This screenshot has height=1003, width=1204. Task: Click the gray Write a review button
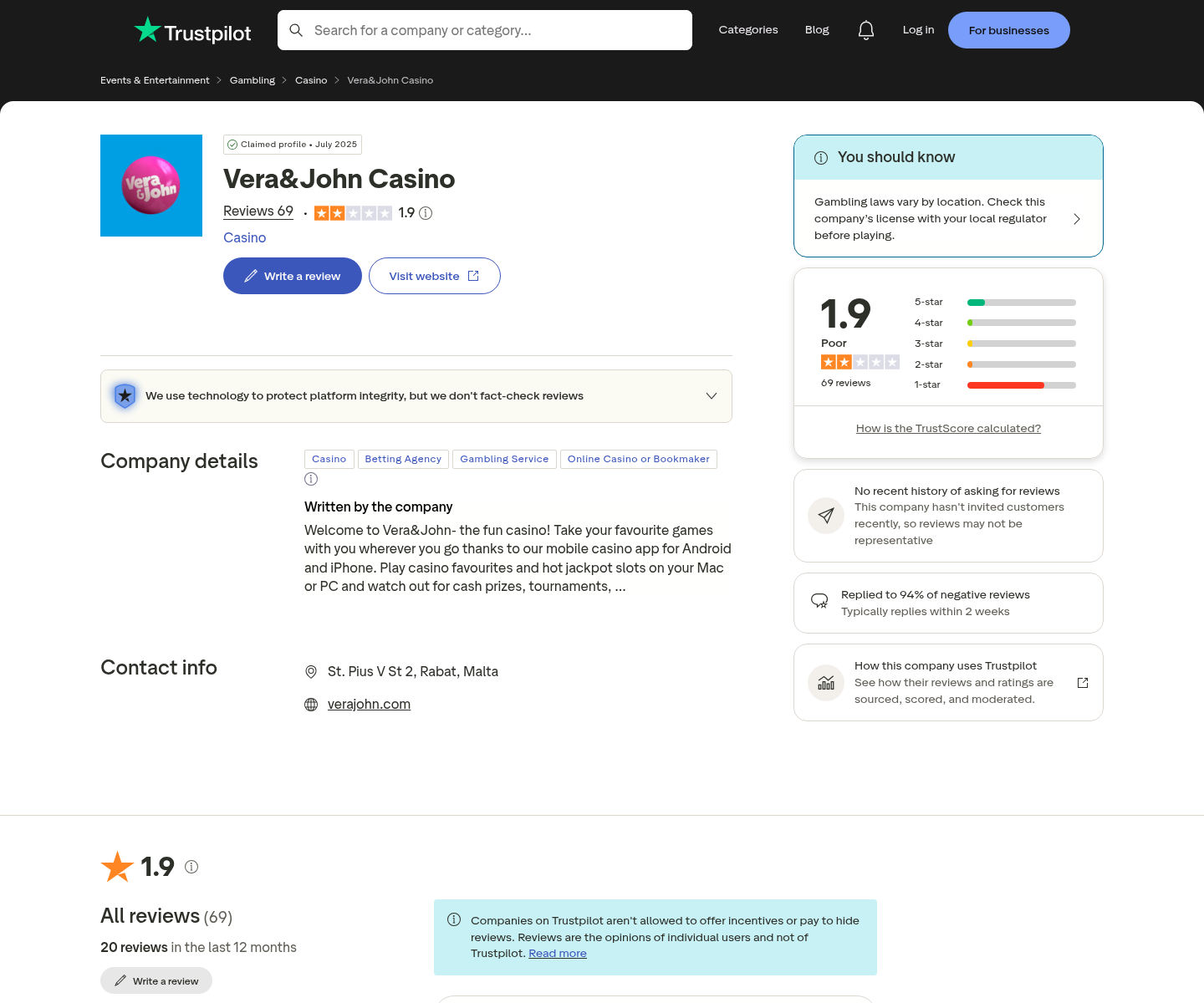[x=156, y=980]
